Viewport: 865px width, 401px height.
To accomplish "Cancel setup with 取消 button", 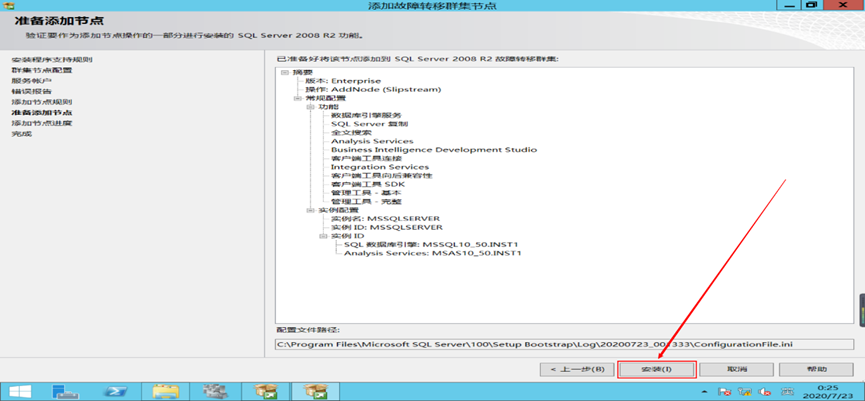I will coord(737,369).
